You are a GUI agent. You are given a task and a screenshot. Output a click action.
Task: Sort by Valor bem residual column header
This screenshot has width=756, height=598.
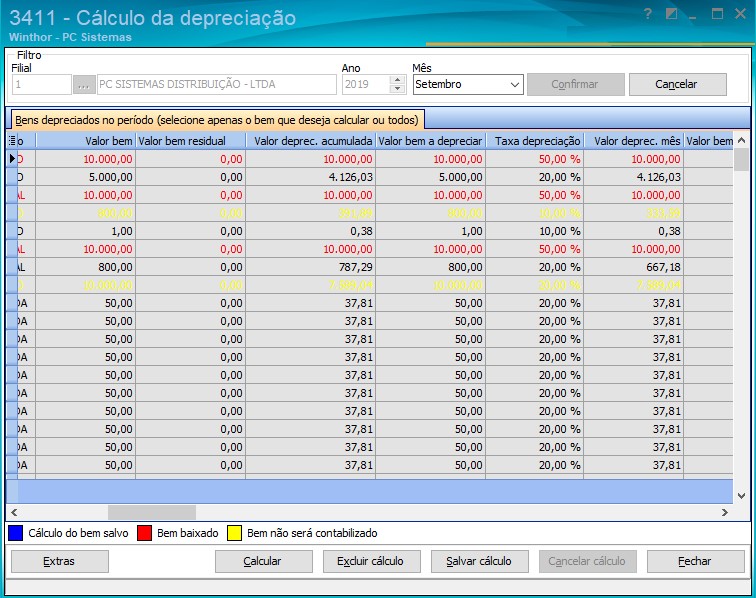point(190,141)
